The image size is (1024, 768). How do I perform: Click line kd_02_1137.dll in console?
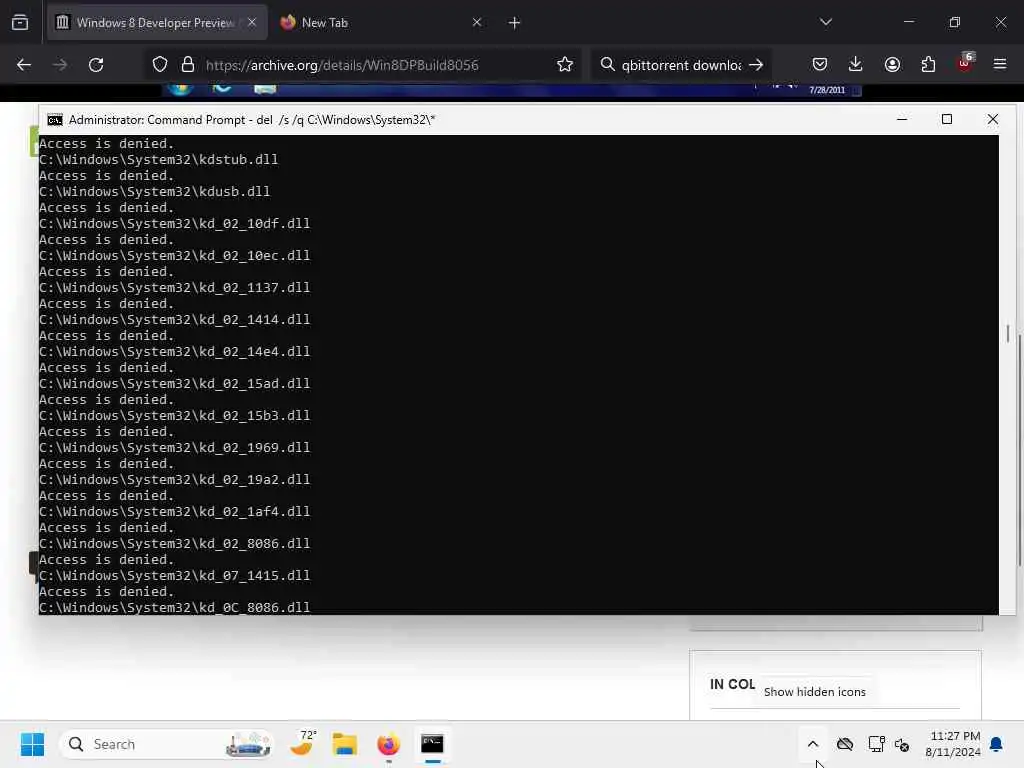coord(174,287)
